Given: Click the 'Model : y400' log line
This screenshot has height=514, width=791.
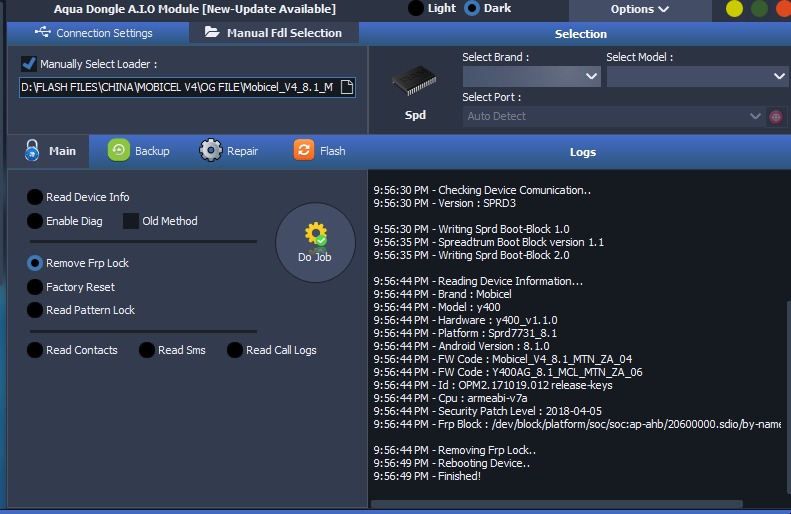Looking at the screenshot, I should click(437, 307).
